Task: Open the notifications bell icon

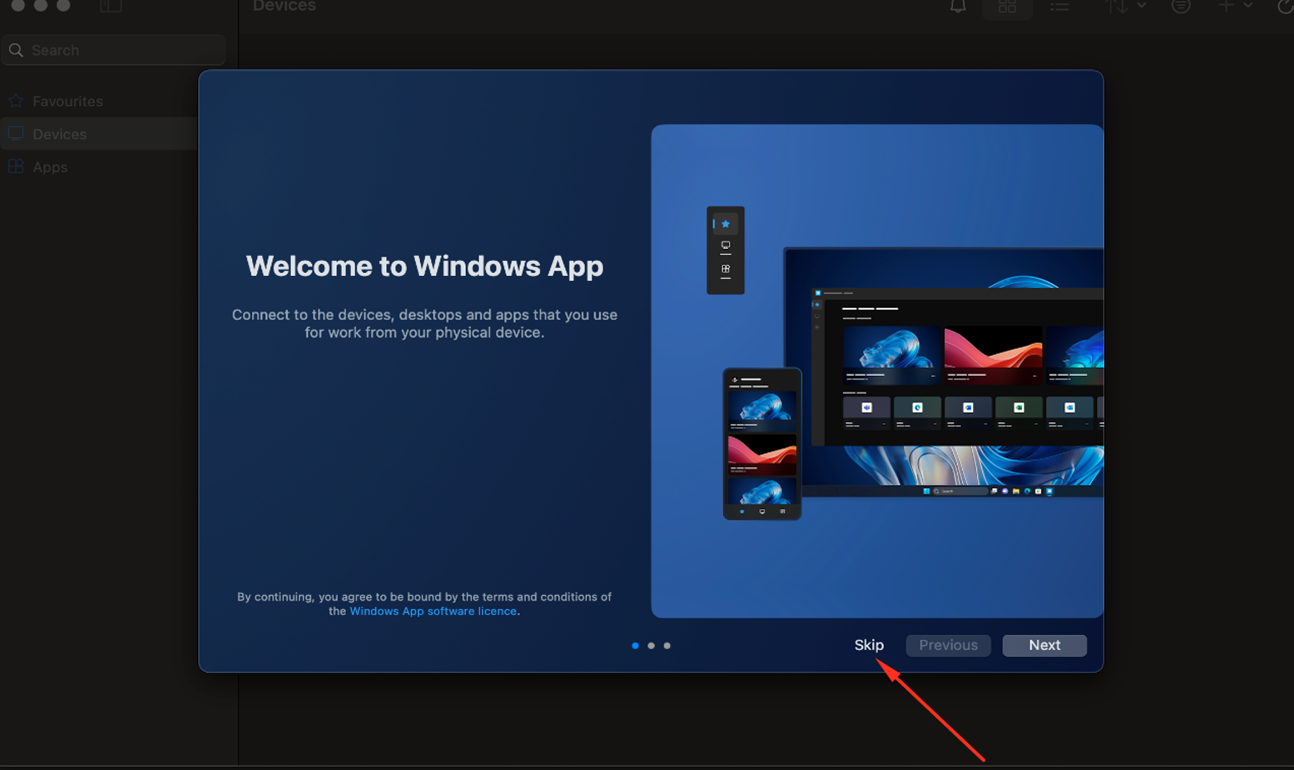Action: 957,6
